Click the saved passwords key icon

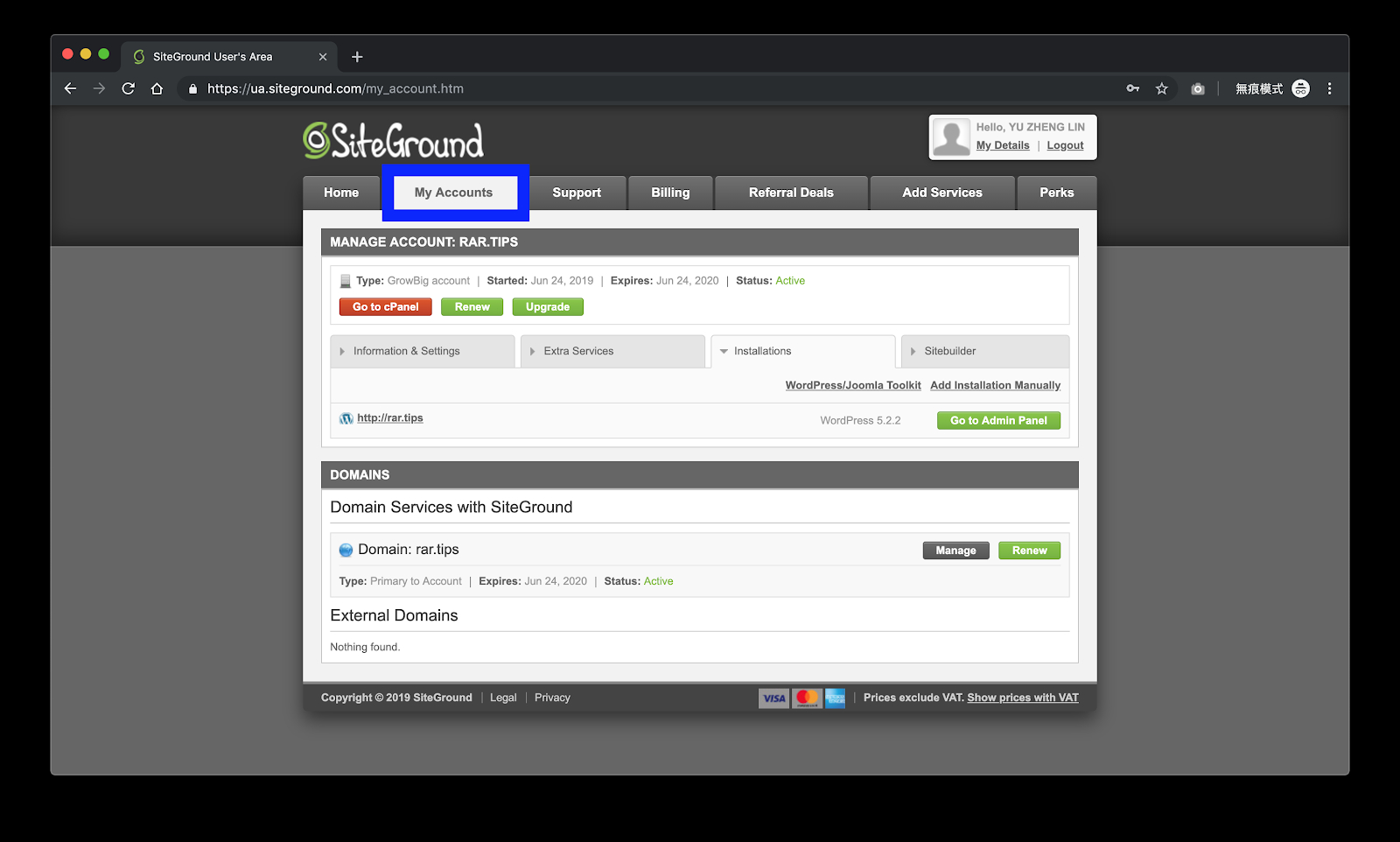point(1133,88)
